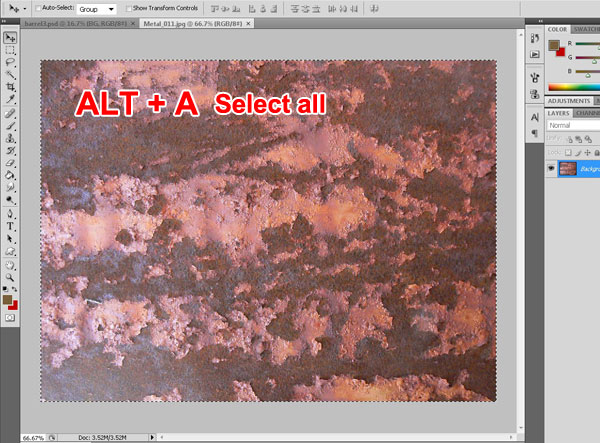Enable the Show Transform Controls checkbox

[x=132, y=8]
